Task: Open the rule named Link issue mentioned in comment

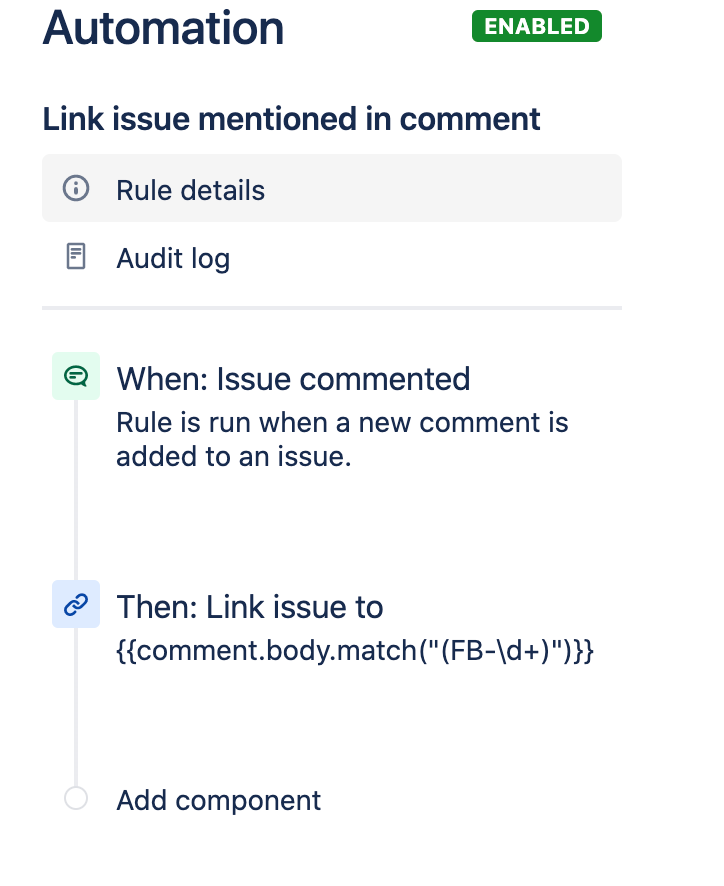Action: 290,118
